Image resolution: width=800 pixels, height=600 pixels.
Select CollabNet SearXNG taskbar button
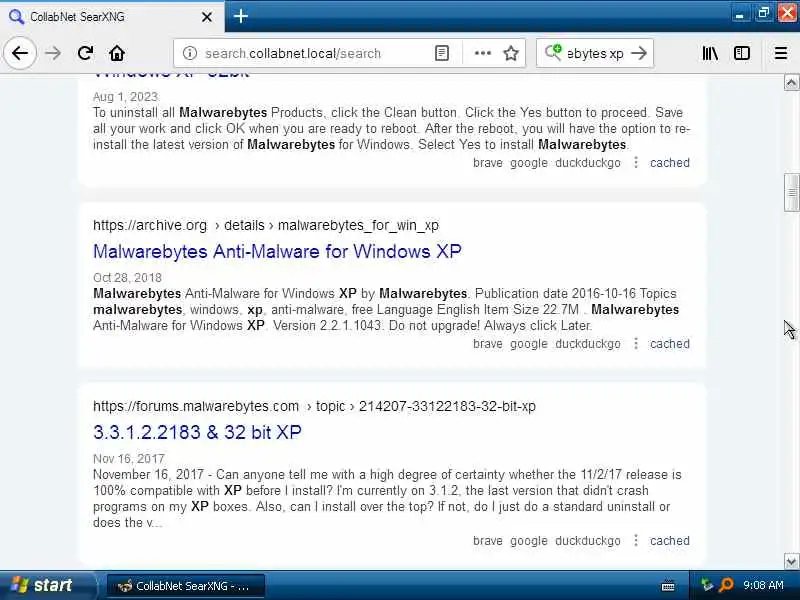point(186,586)
